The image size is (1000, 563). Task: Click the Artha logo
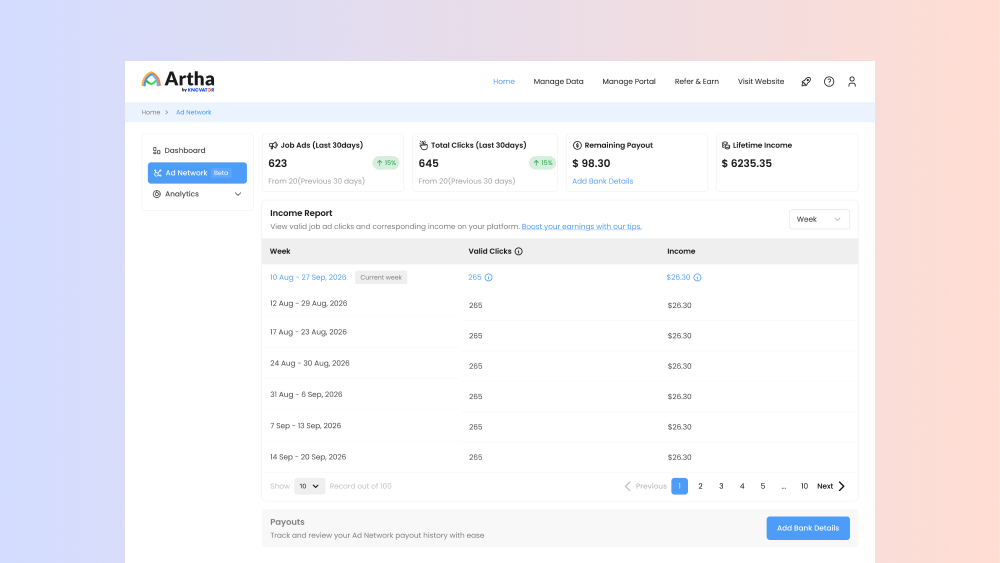(x=178, y=81)
